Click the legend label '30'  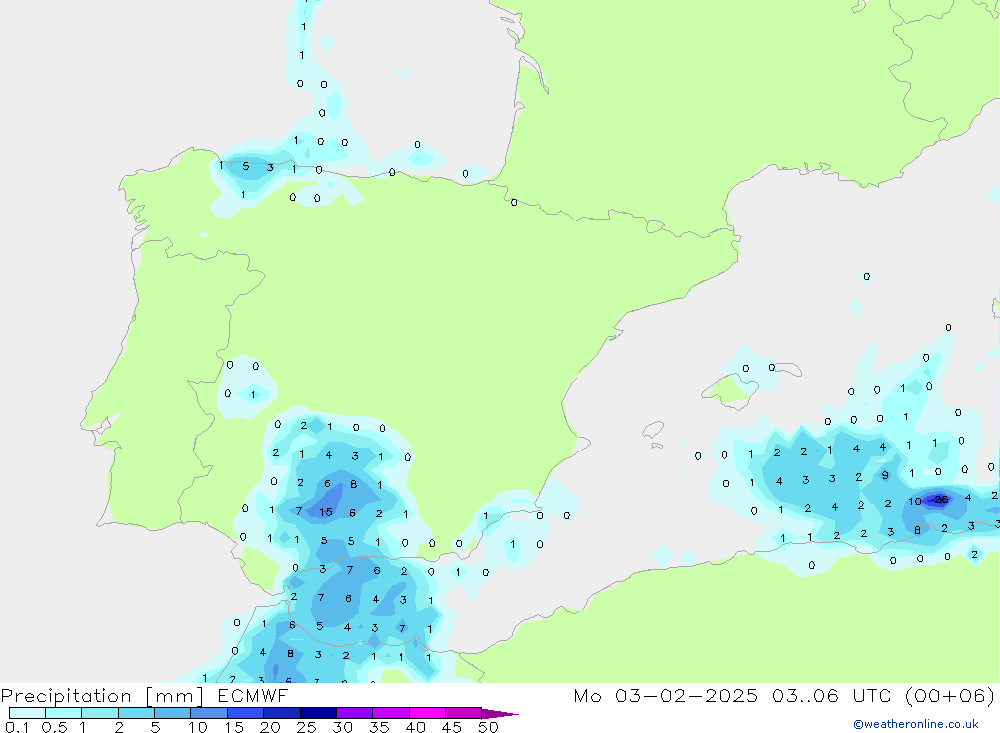pos(343,727)
